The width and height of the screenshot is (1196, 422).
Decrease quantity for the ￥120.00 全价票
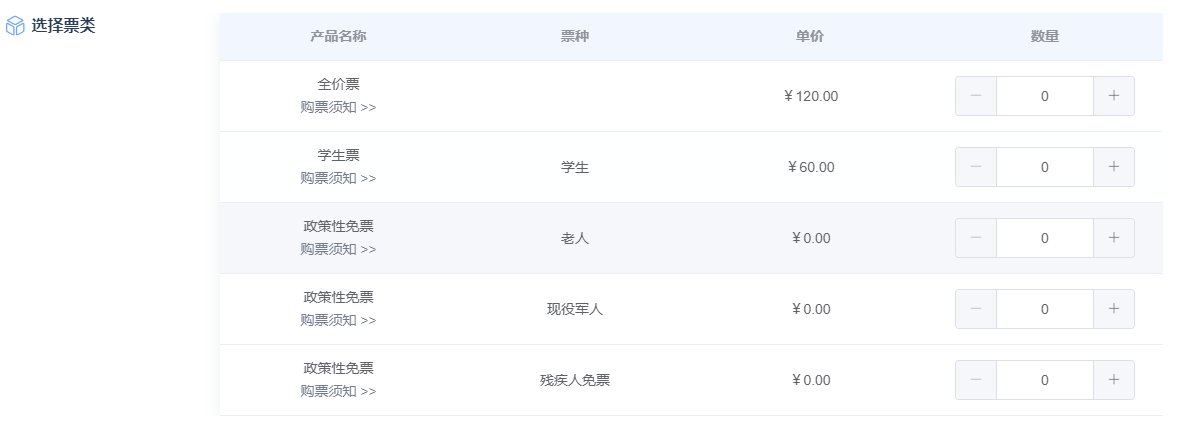click(x=976, y=96)
